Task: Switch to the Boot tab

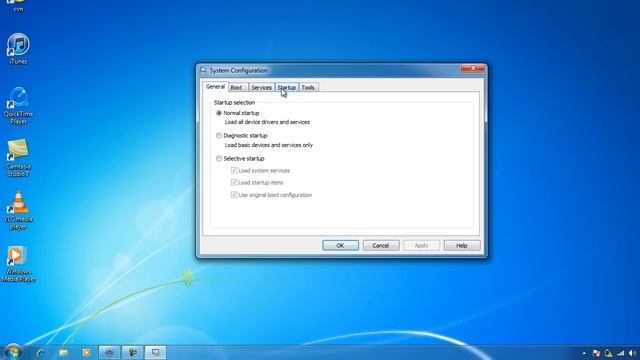Action: pyautogui.click(x=238, y=87)
